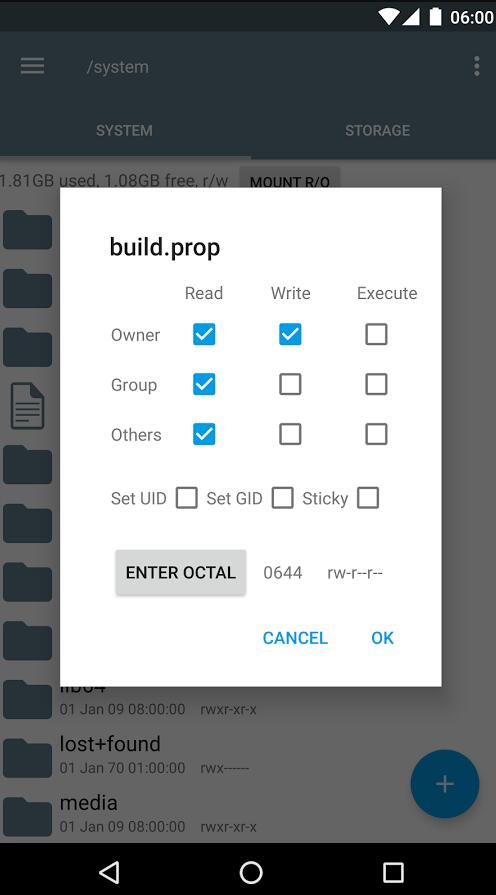496x895 pixels.
Task: Select the media folder icon
Action: point(27,817)
